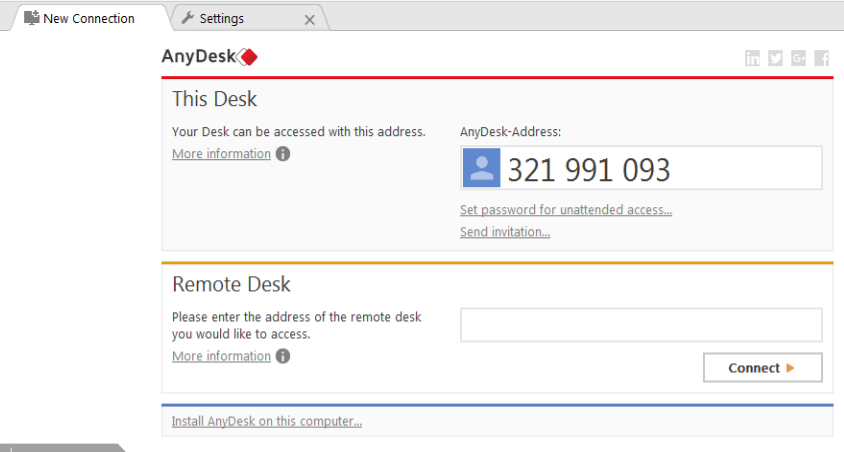Open the Twitter social icon
Viewport: 844px width, 452px height.
coord(775,58)
